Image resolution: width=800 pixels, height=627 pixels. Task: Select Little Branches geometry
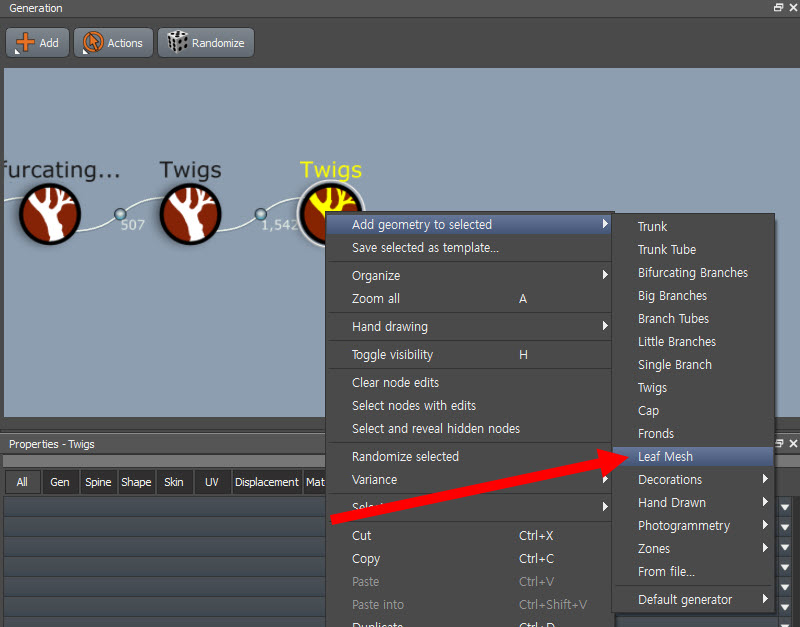694,341
